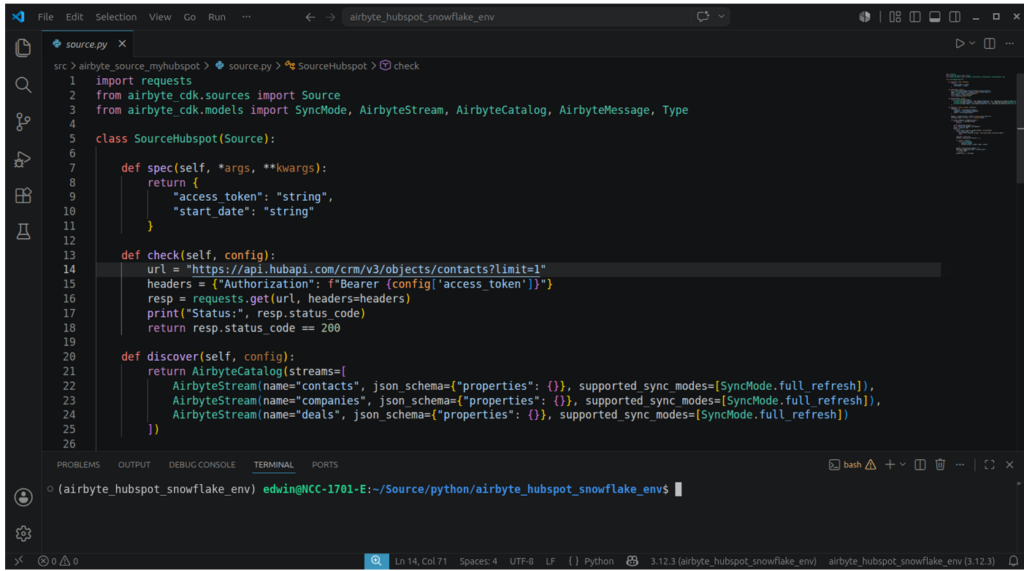Open the Accounts menu icon
Screen dimensions: 1024x571
point(24,497)
